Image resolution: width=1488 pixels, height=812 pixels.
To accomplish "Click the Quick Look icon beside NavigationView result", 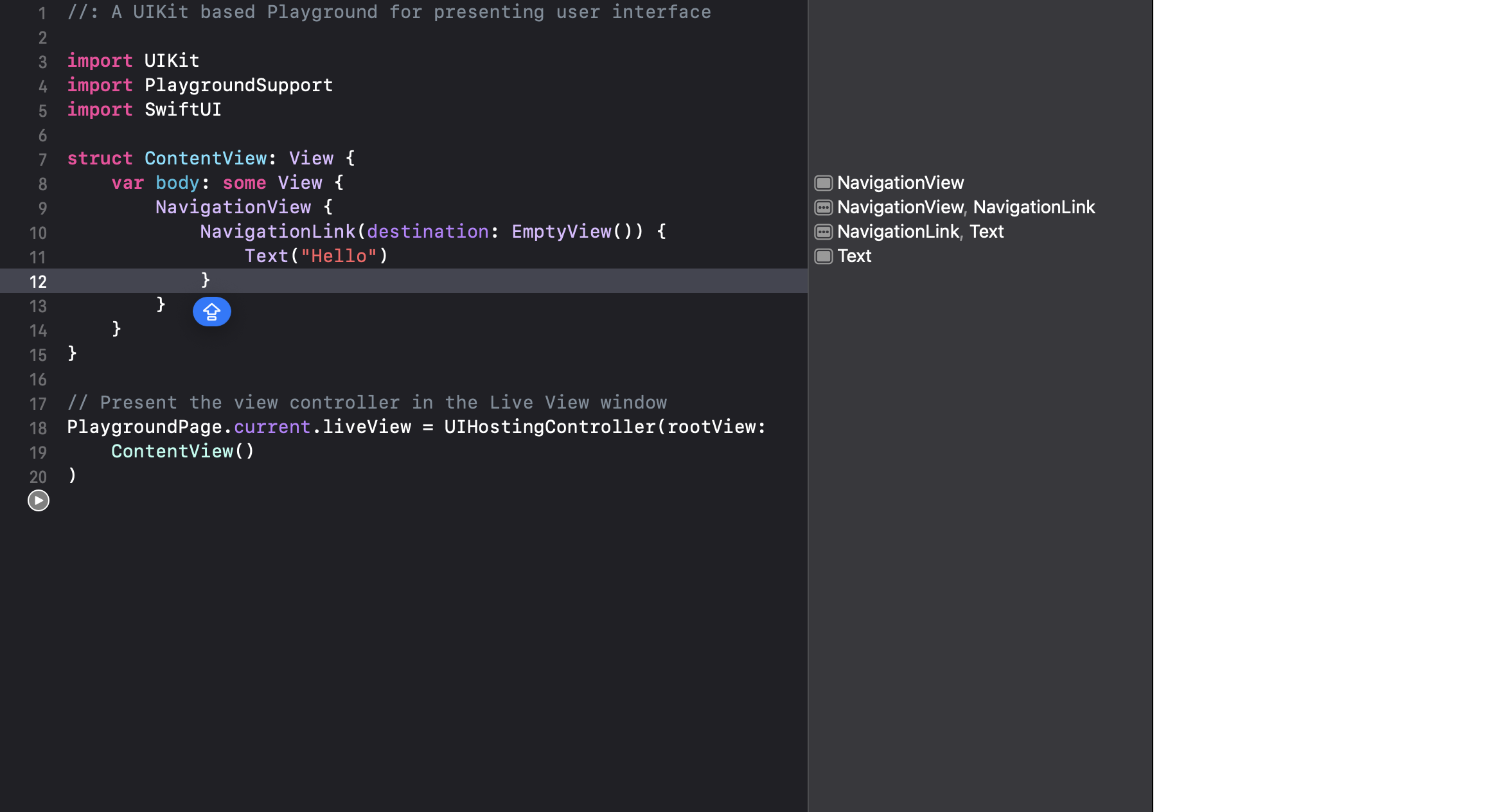I will pyautogui.click(x=823, y=183).
